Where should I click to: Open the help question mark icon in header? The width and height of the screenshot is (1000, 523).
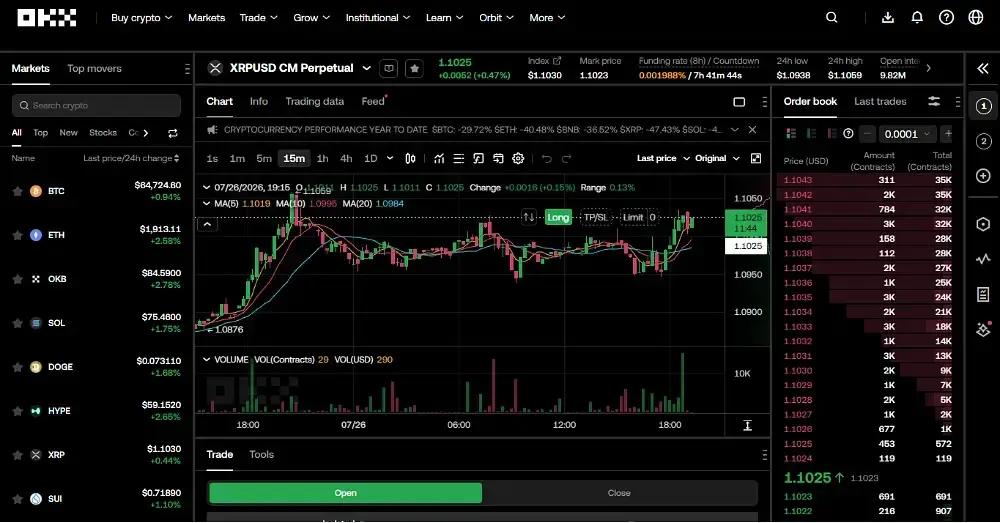tap(946, 18)
